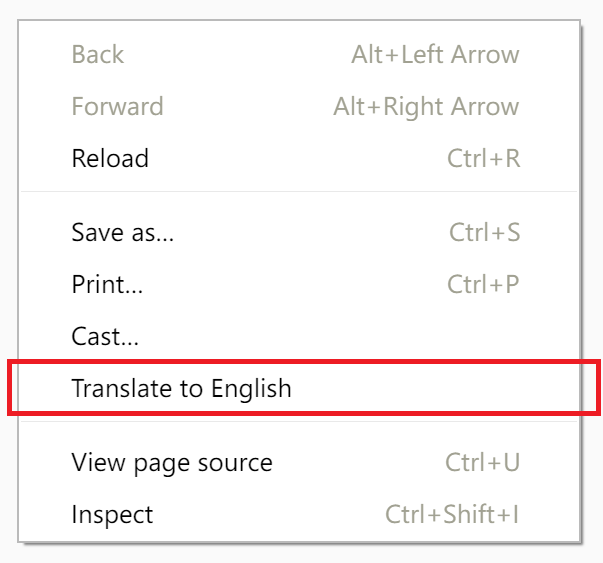Choose Inspect from the context menu

[112, 515]
